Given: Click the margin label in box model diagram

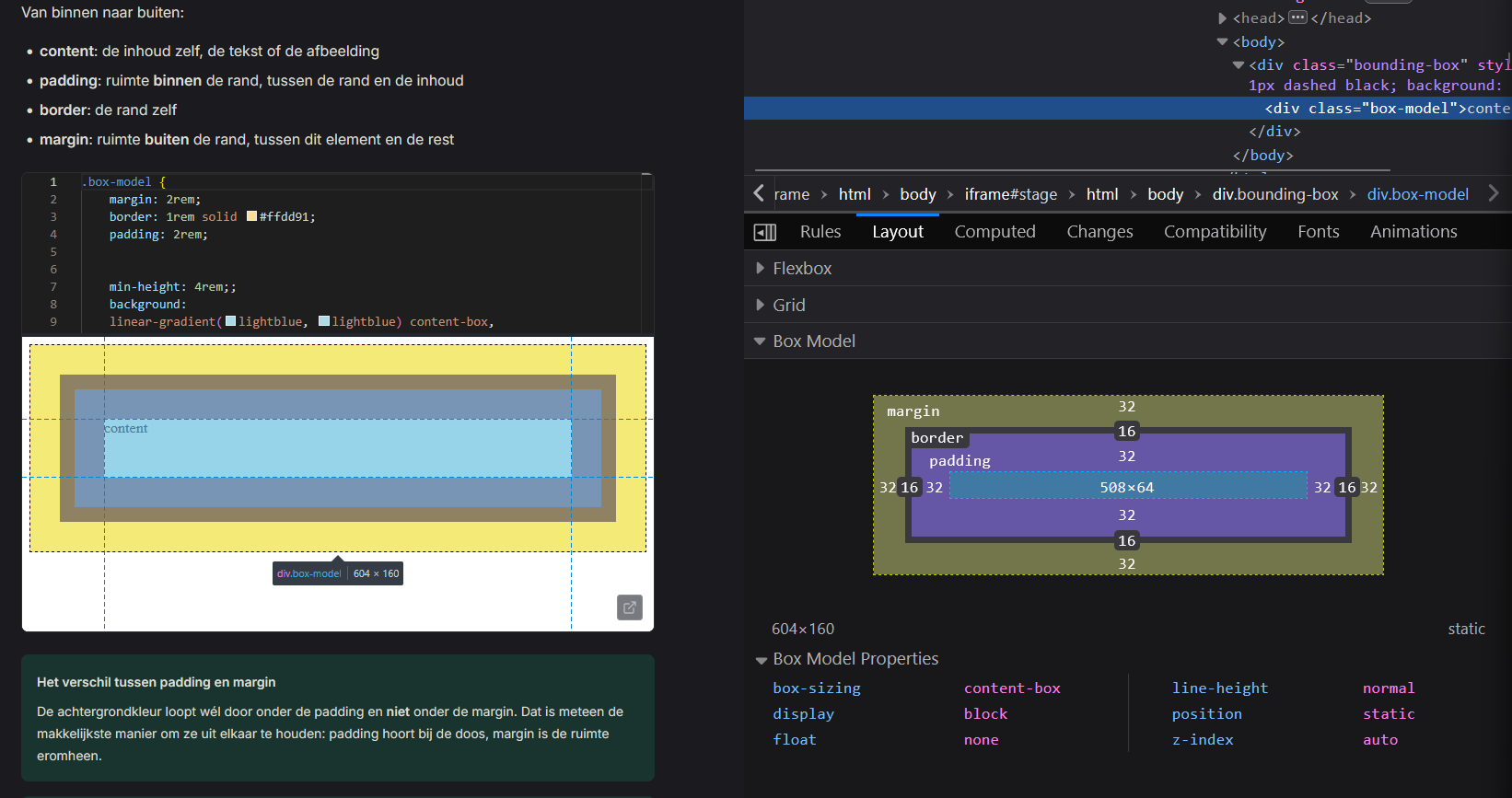Looking at the screenshot, I should (x=913, y=411).
